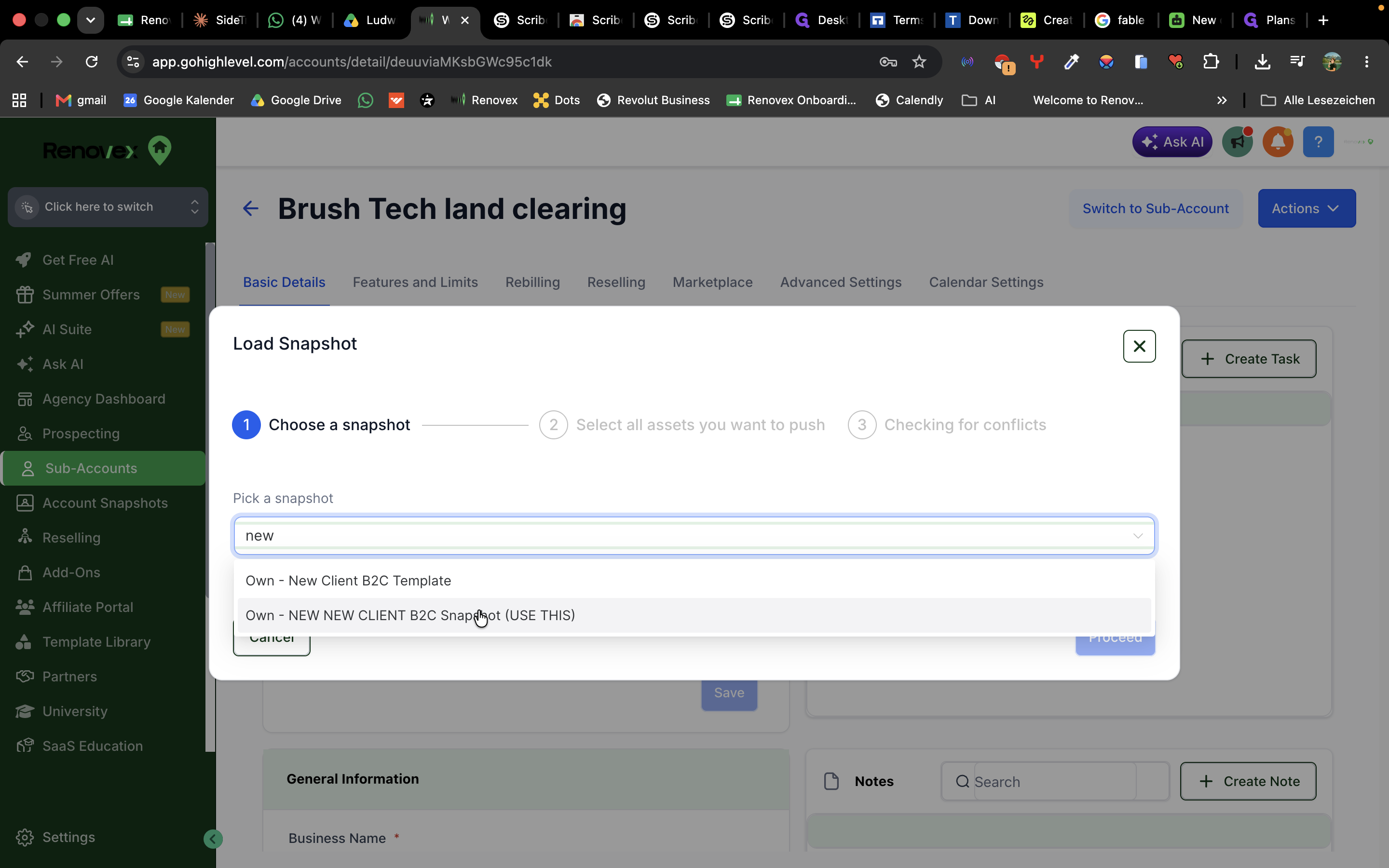Open the Actions dropdown button
Image resolution: width=1389 pixels, height=868 pixels.
point(1307,208)
